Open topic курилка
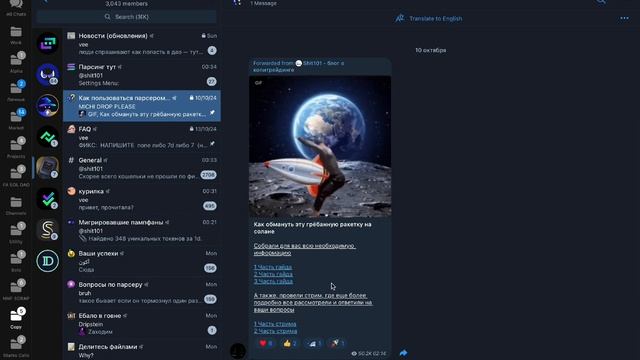The height and width of the screenshot is (360, 640). tap(142, 199)
